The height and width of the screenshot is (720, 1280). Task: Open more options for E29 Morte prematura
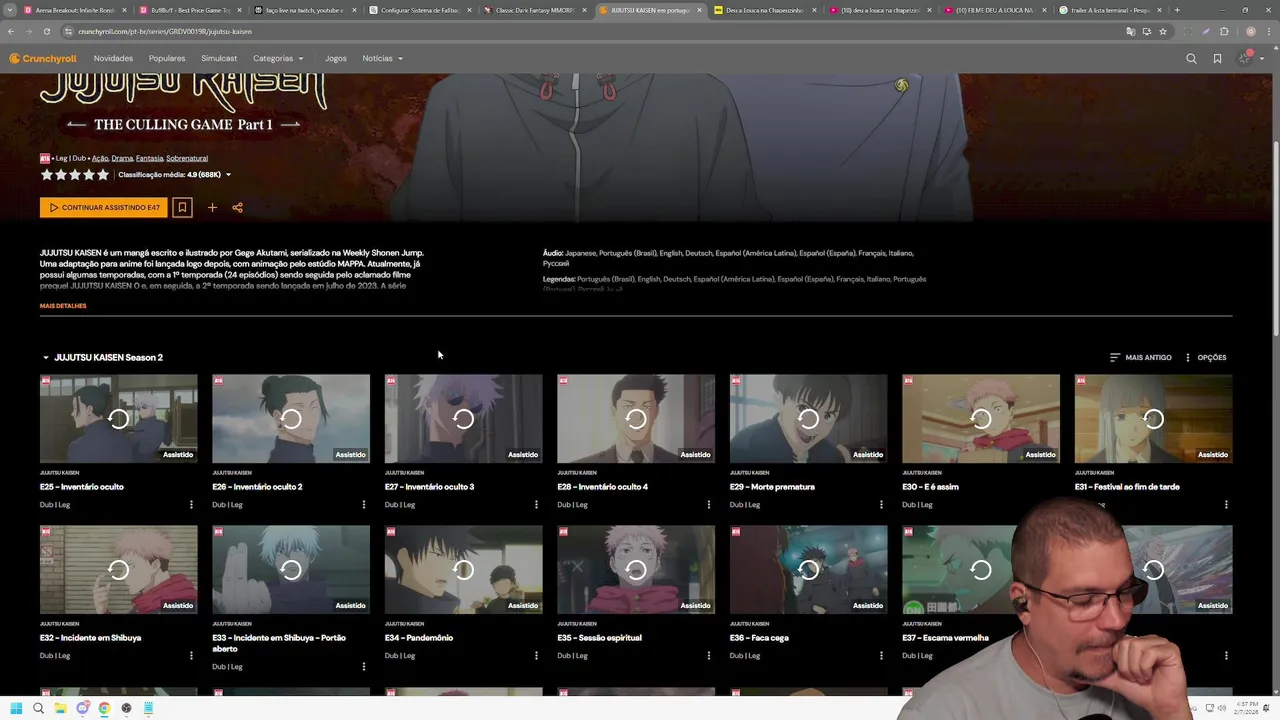tap(881, 504)
